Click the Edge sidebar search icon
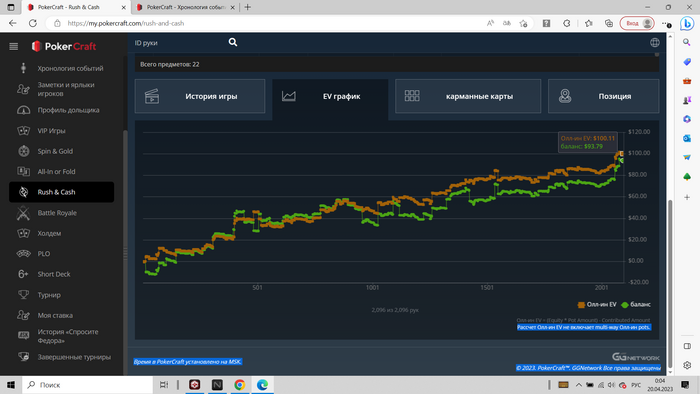The height and width of the screenshot is (394, 700). (687, 42)
